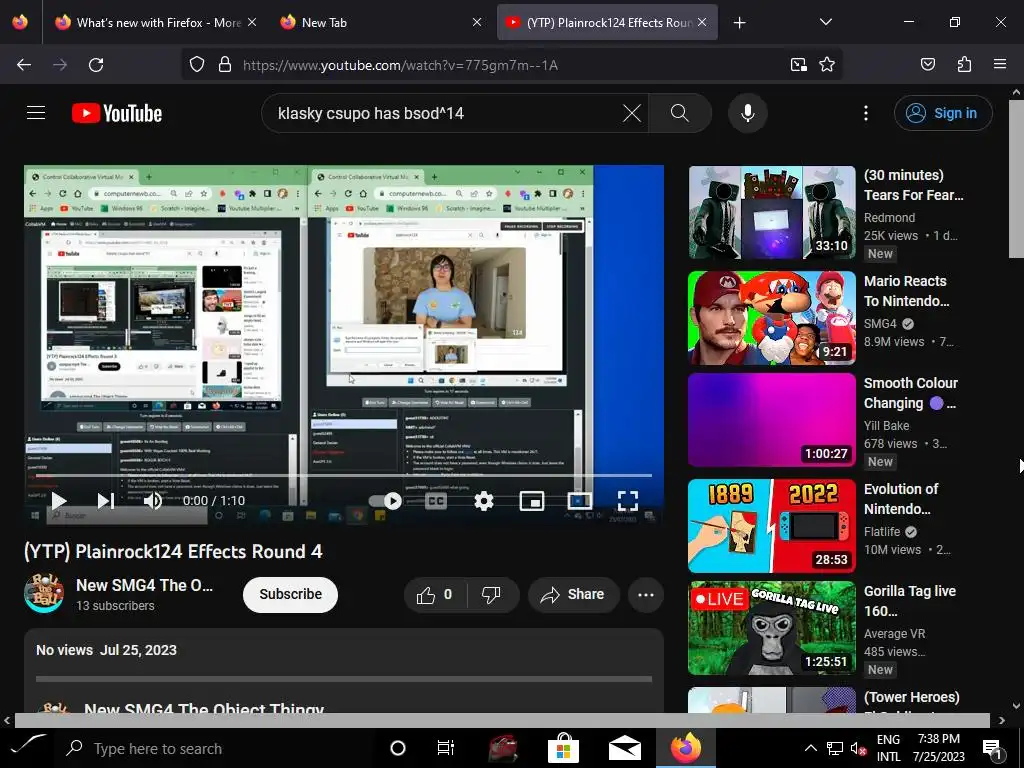1024x768 pixels.
Task: Click the URL address bar
Action: tap(509, 65)
